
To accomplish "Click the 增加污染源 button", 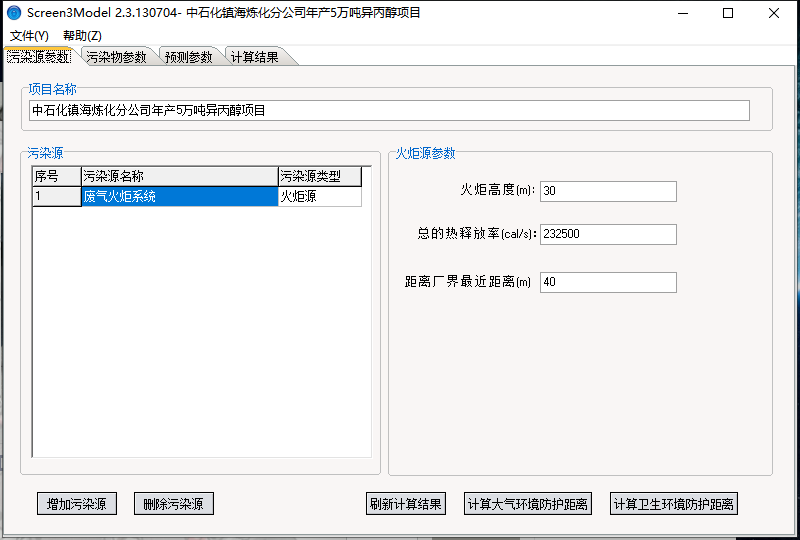I will pyautogui.click(x=77, y=504).
